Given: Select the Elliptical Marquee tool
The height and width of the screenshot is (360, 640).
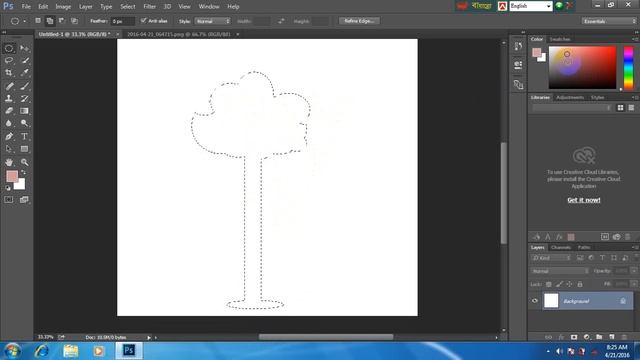Looking at the screenshot, I should 9,49.
